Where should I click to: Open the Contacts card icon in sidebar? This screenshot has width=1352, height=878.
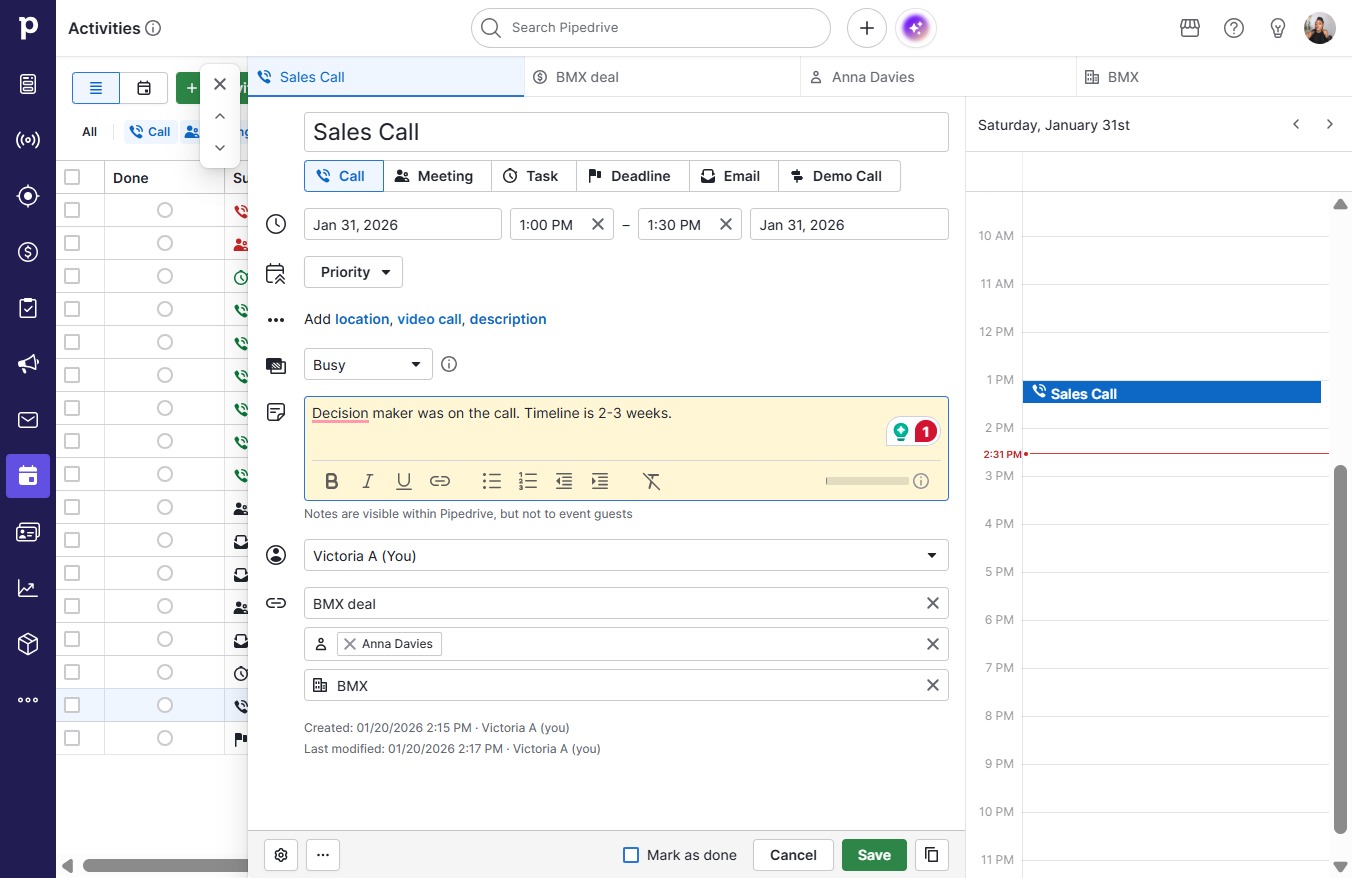28,532
